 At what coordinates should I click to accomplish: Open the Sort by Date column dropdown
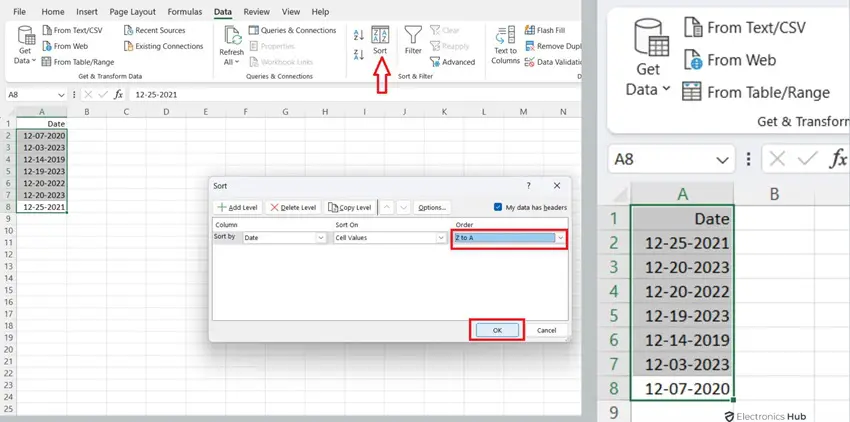[x=321, y=238]
